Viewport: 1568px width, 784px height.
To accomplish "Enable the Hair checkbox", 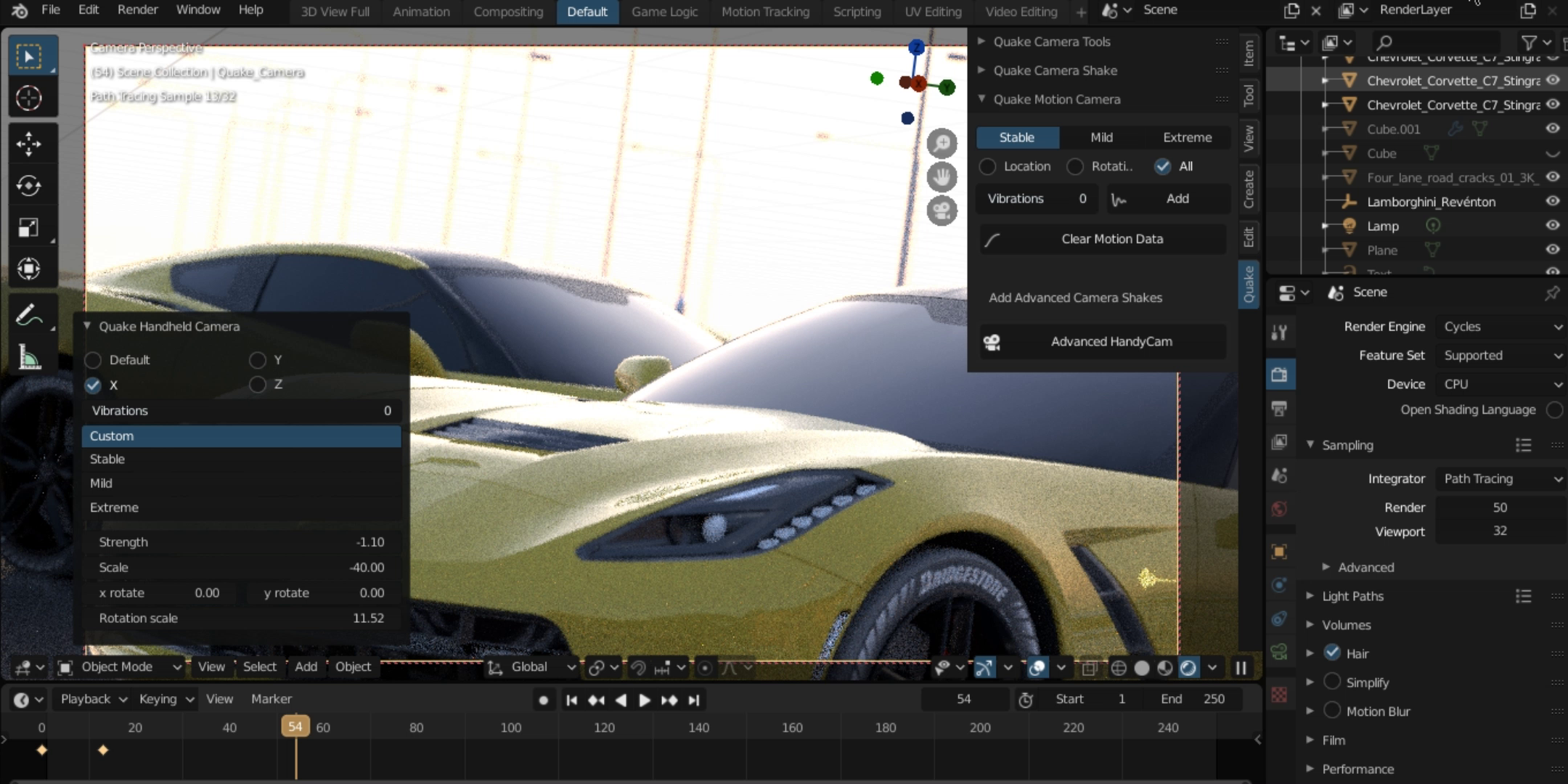I will [1332, 653].
